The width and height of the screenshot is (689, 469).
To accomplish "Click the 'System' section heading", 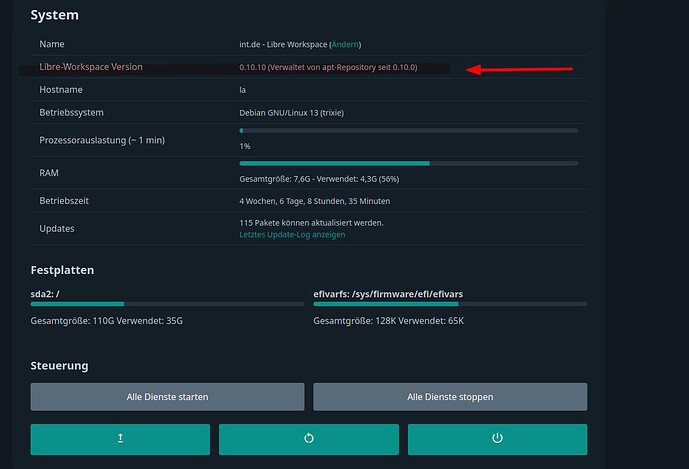I will click(x=54, y=16).
